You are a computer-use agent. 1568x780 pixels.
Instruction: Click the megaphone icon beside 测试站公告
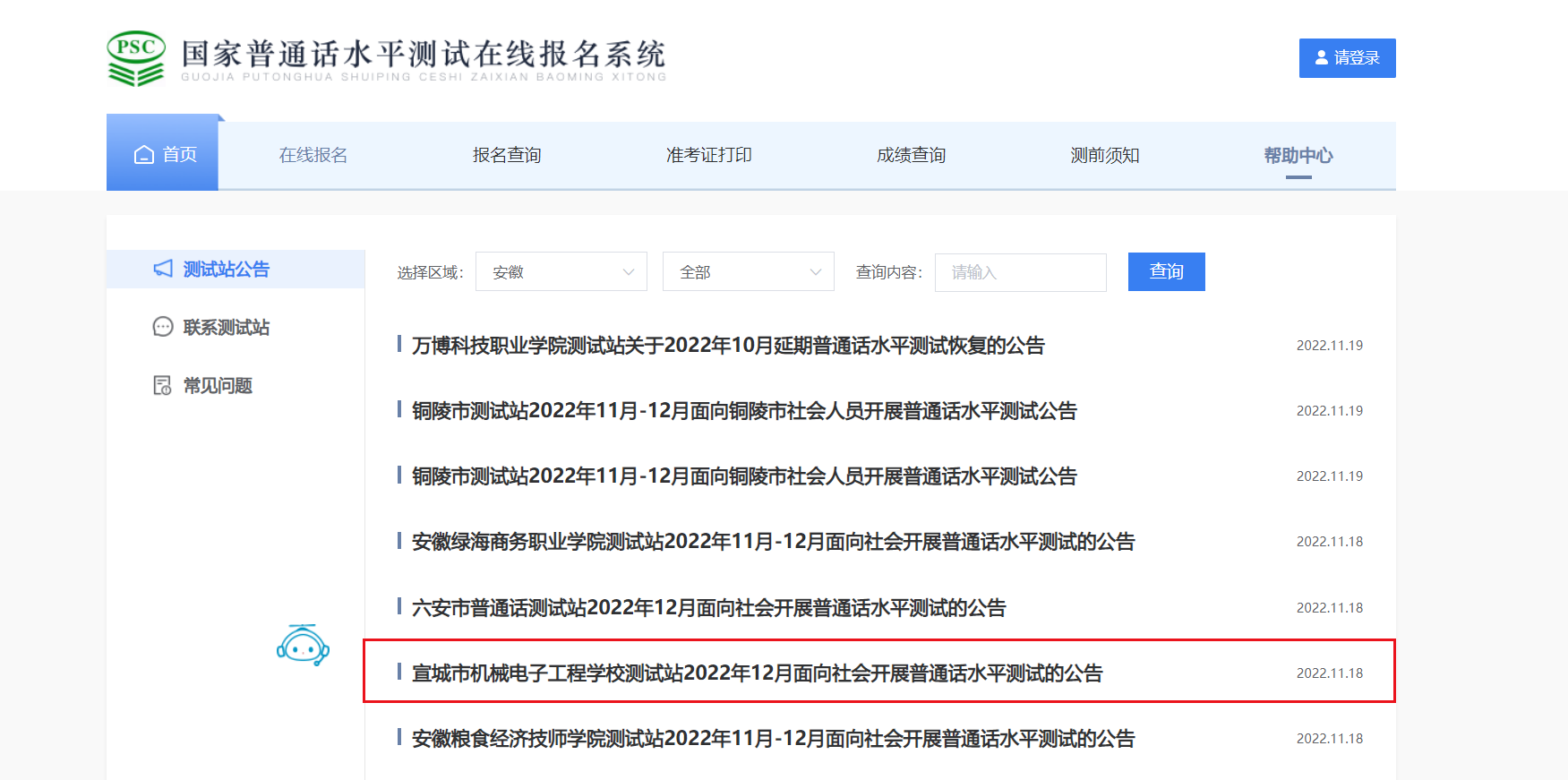(163, 269)
